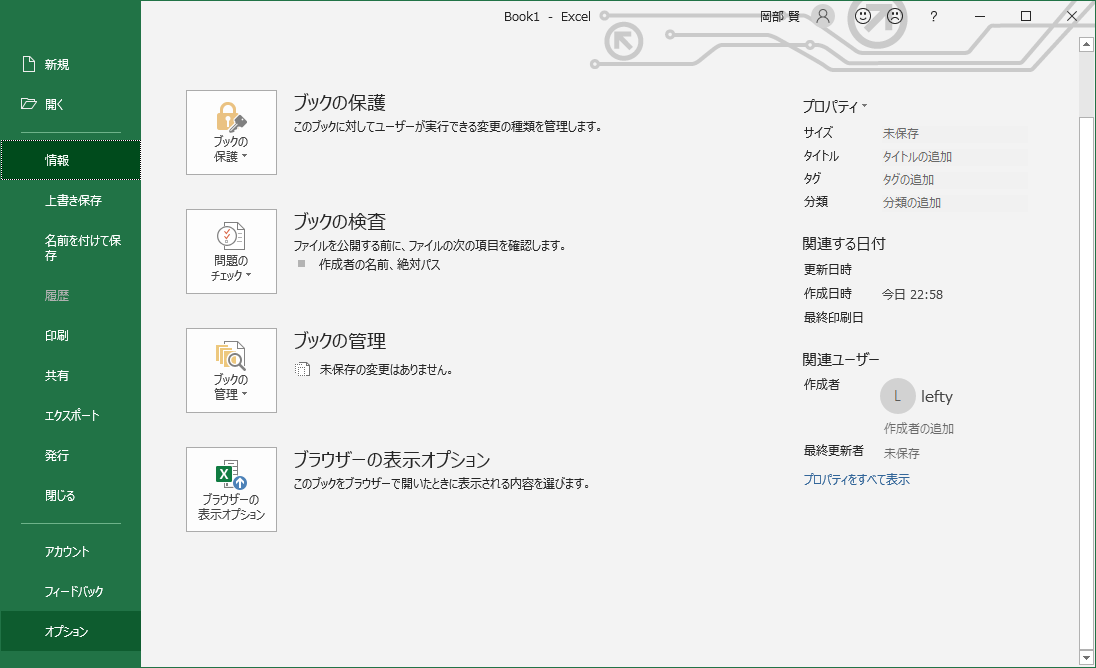This screenshot has width=1096, height=668.
Task: Select 開く (Open) in the sidebar
Action: 54,104
